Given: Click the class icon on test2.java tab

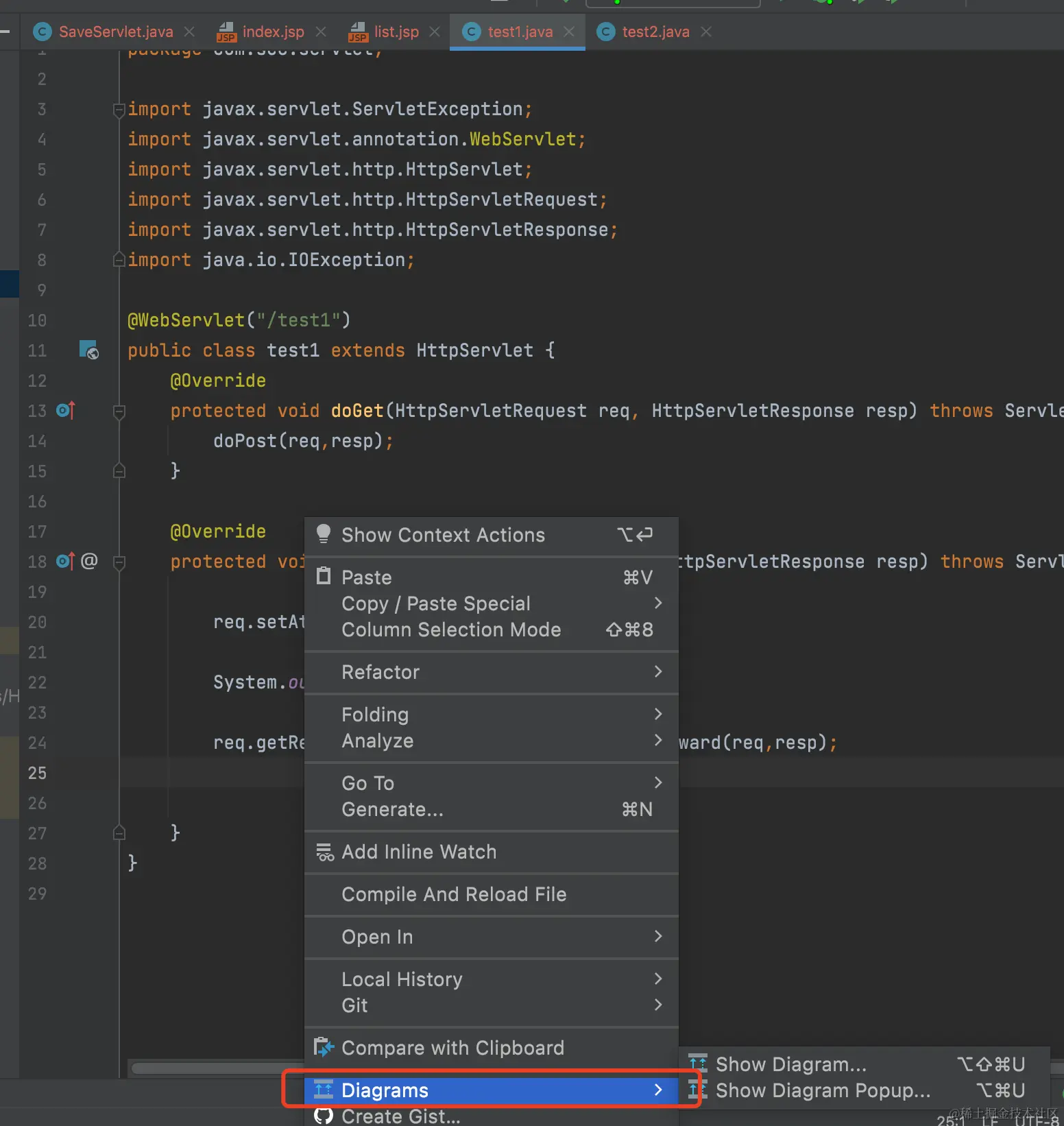Looking at the screenshot, I should click(606, 32).
